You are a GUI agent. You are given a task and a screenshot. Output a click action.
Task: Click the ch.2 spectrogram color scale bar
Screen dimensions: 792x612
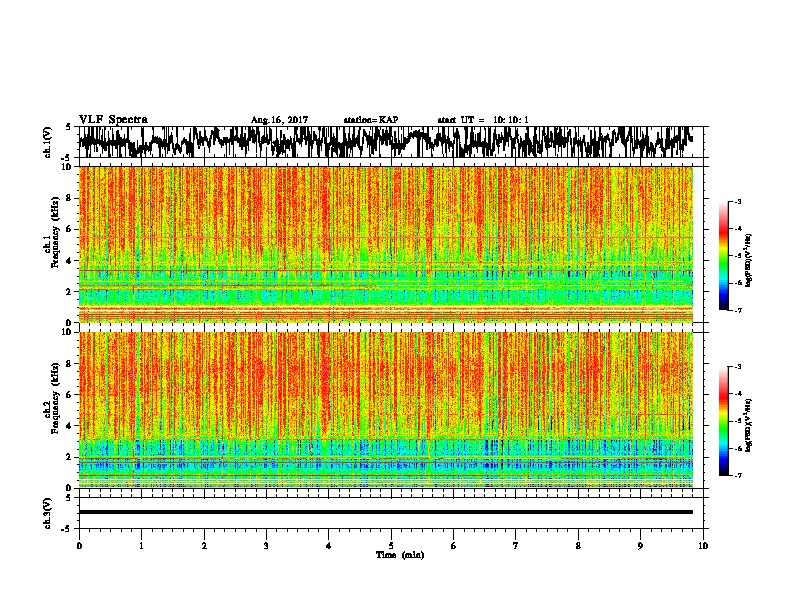[x=724, y=421]
